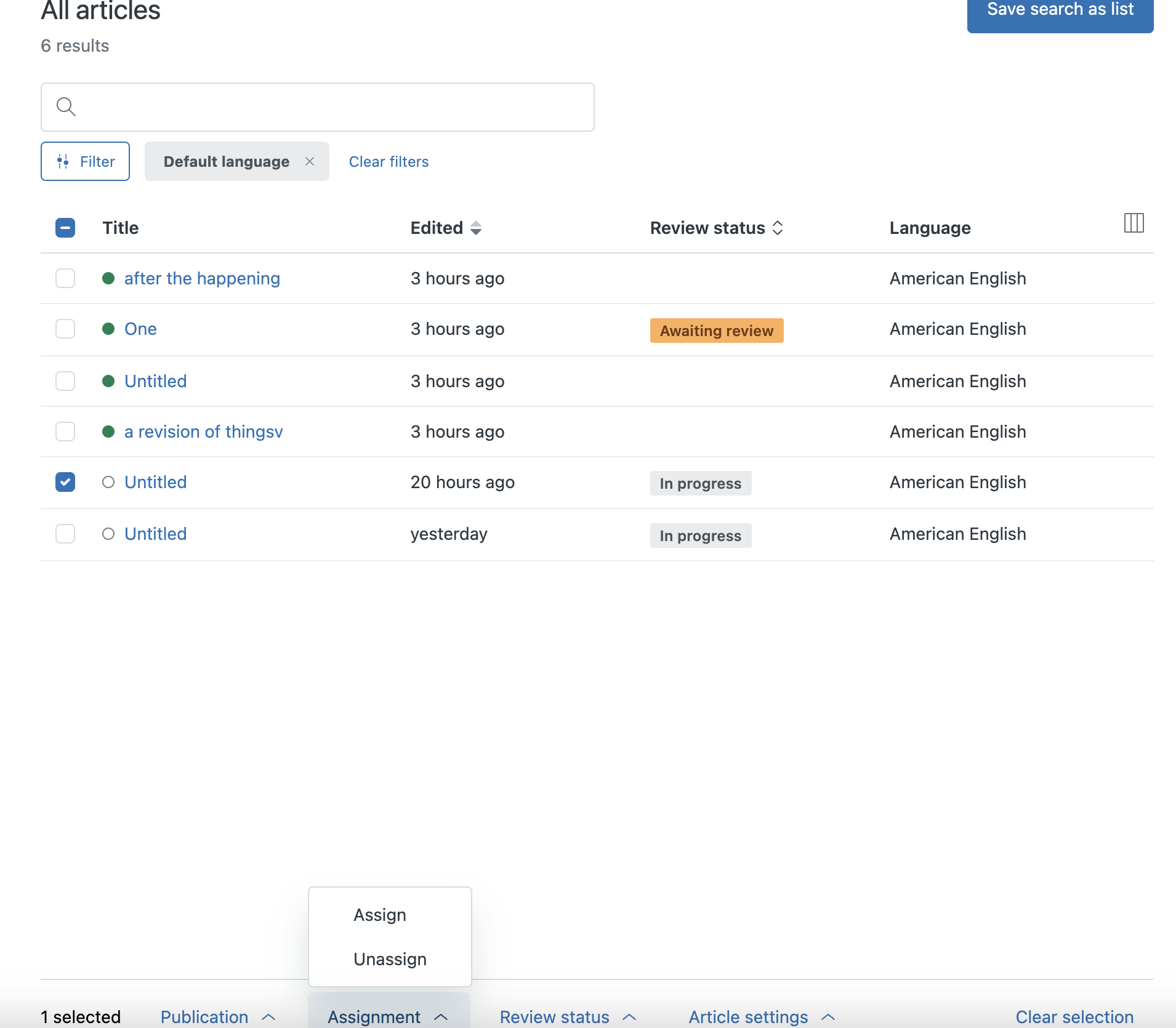Choose Assign from the Assignment menu
This screenshot has height=1028, width=1176.
[380, 915]
